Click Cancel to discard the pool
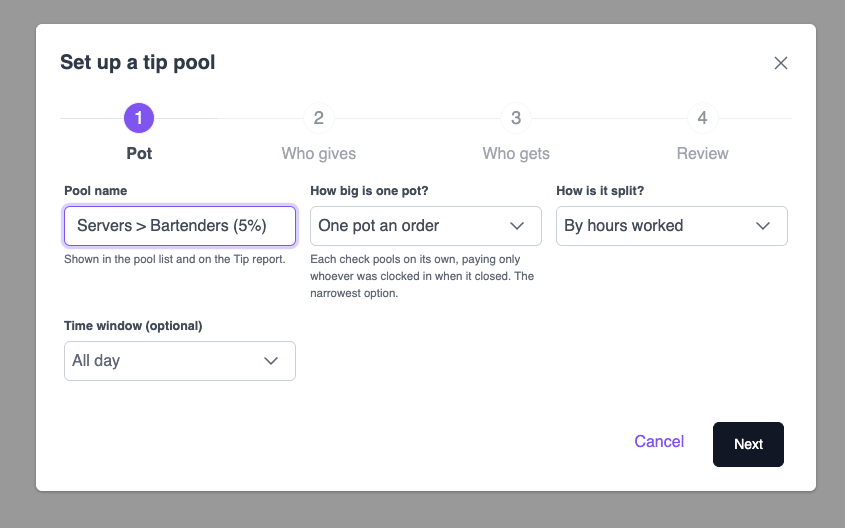The width and height of the screenshot is (845, 528). [x=659, y=441]
